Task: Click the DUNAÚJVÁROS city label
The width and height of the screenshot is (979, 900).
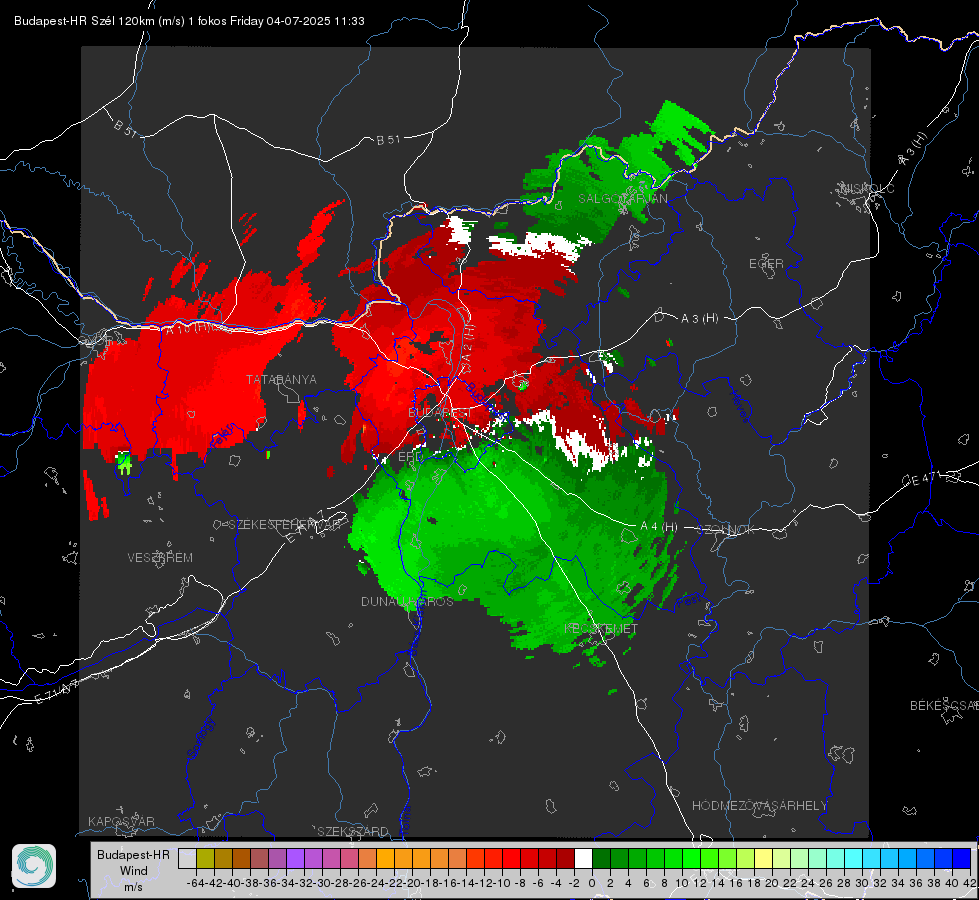Action: (407, 601)
